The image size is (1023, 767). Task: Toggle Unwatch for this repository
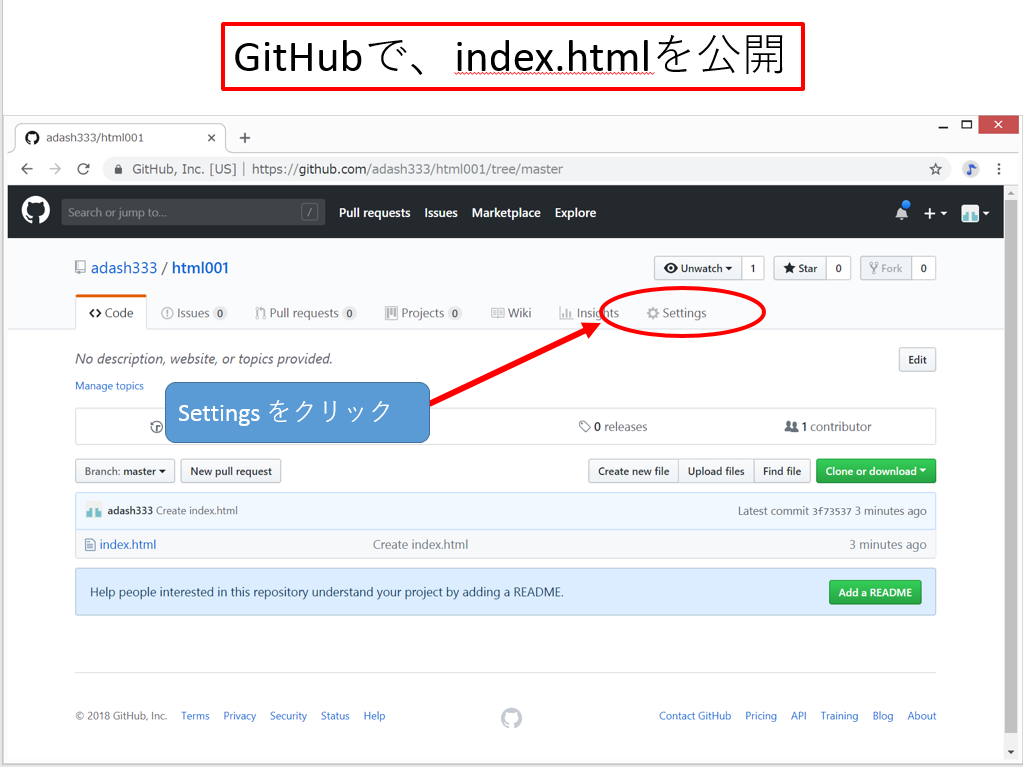pyautogui.click(x=698, y=268)
